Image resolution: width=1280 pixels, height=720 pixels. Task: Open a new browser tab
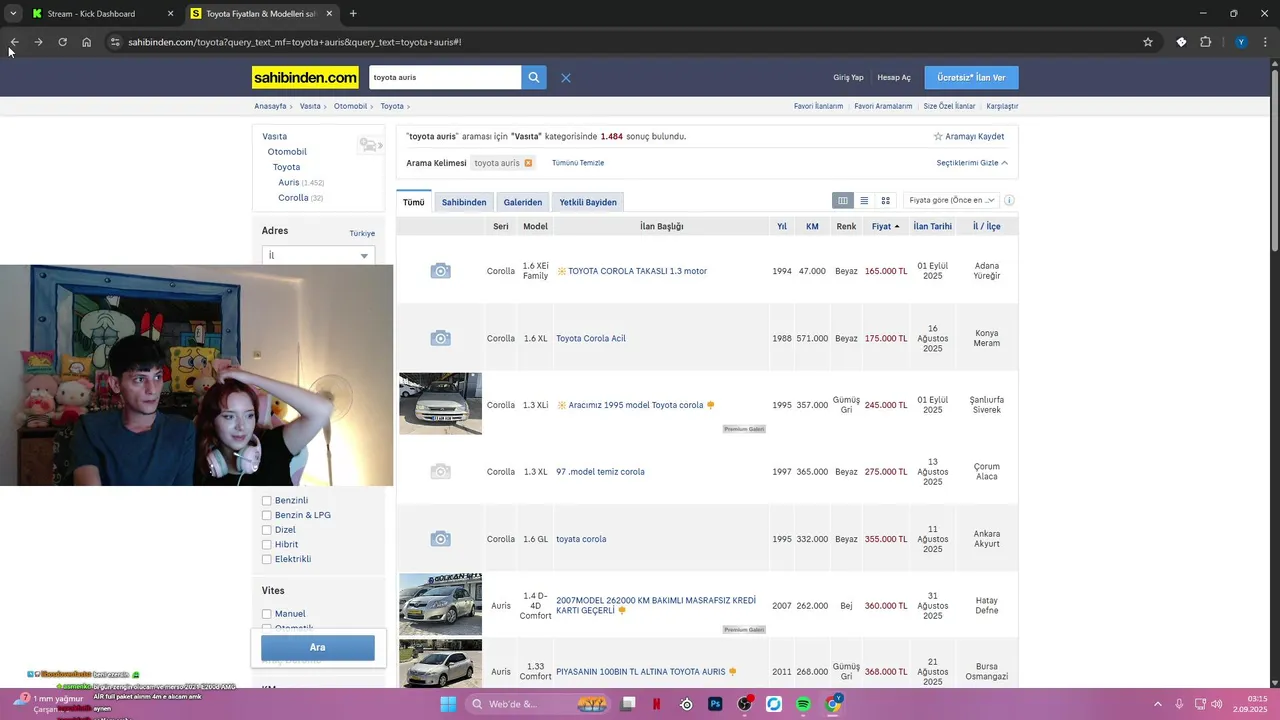pos(353,14)
